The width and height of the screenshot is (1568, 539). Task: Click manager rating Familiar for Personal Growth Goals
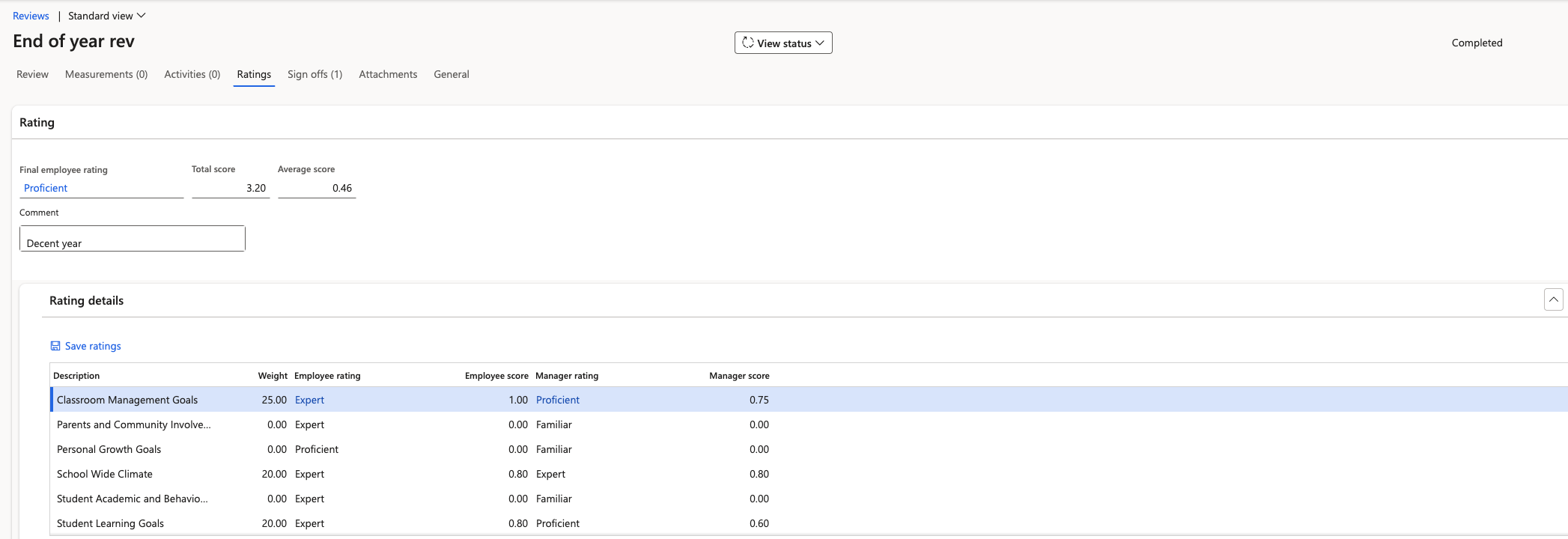[x=554, y=449]
